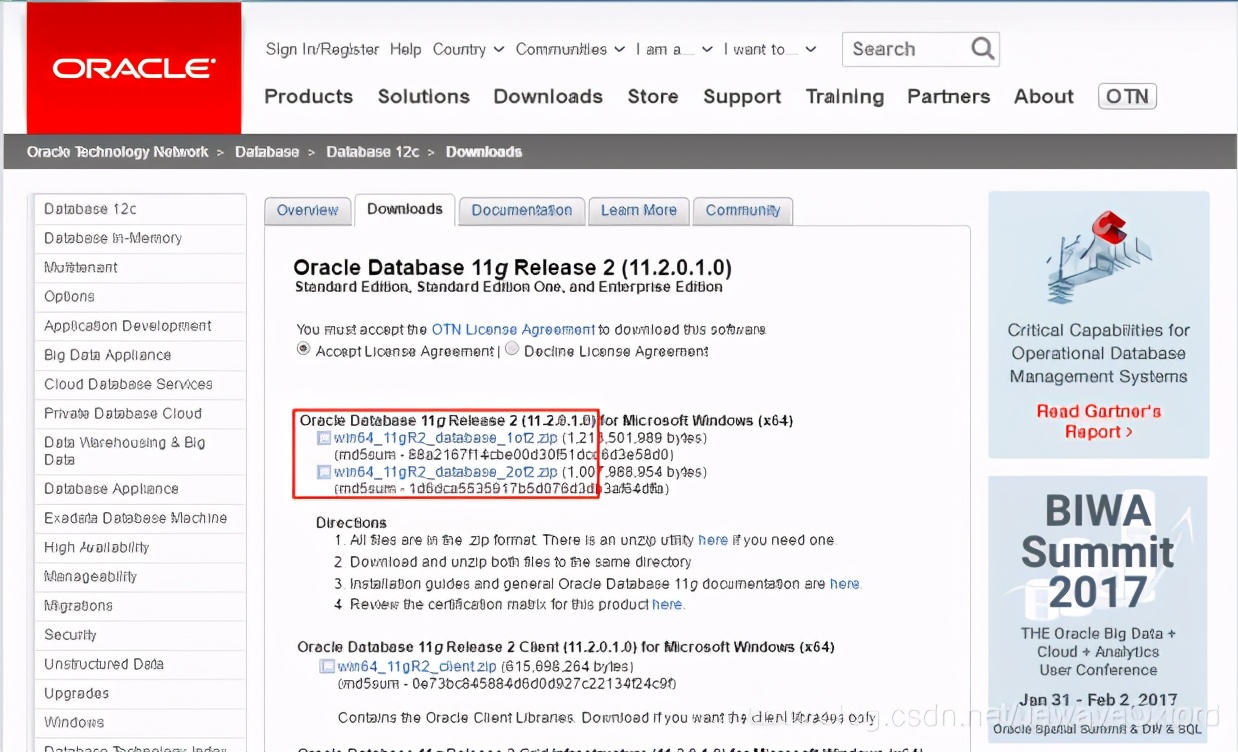Click the OTN button

(x=1127, y=96)
